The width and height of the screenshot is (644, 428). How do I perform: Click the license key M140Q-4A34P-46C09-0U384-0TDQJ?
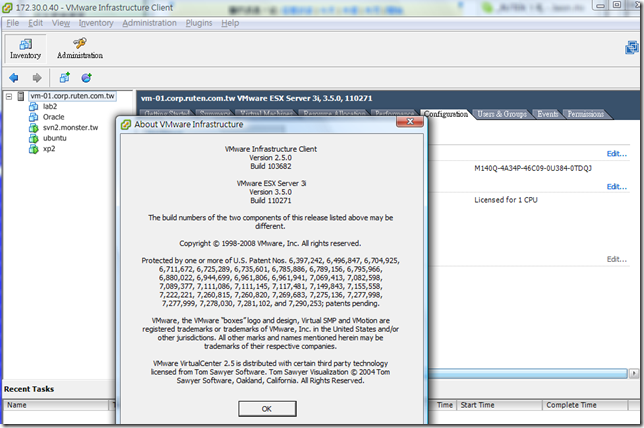533,168
